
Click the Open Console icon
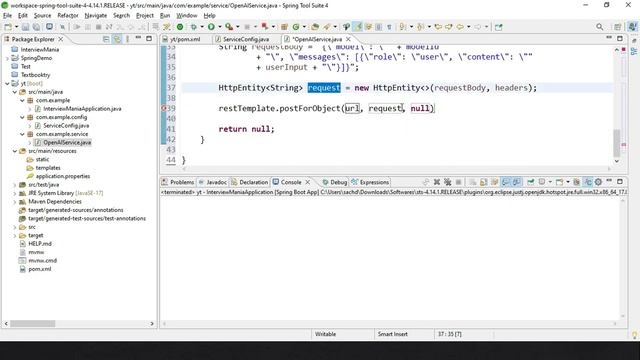pyautogui.click(x=559, y=182)
